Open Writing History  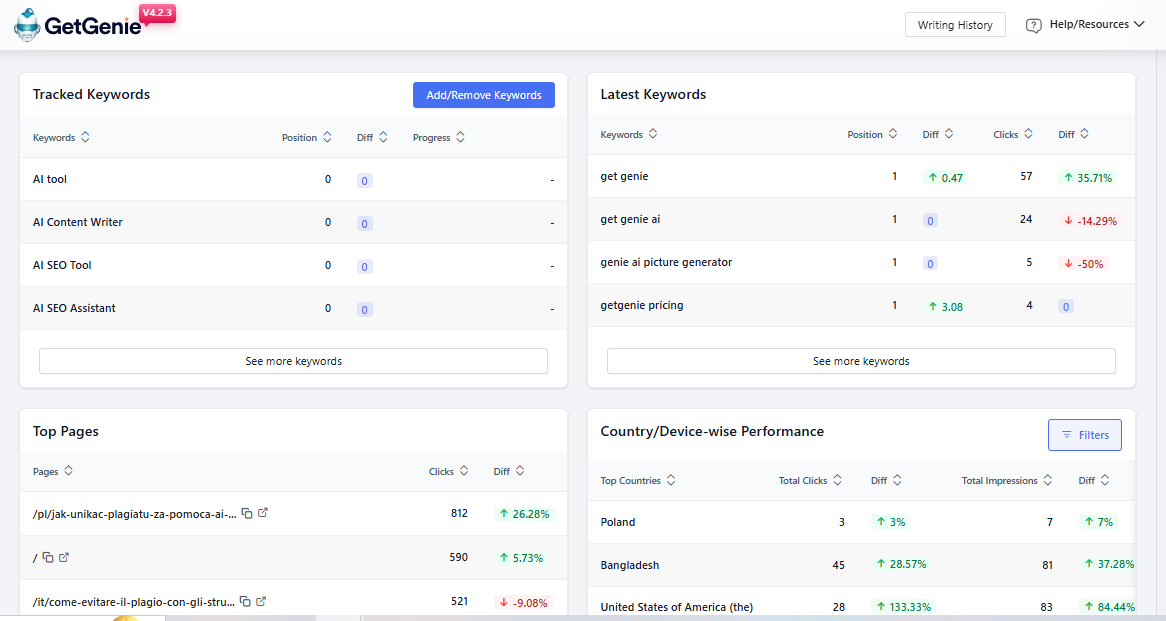955,24
